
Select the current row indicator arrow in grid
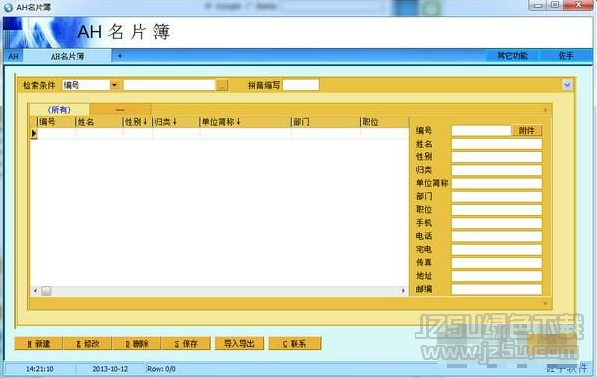point(34,134)
